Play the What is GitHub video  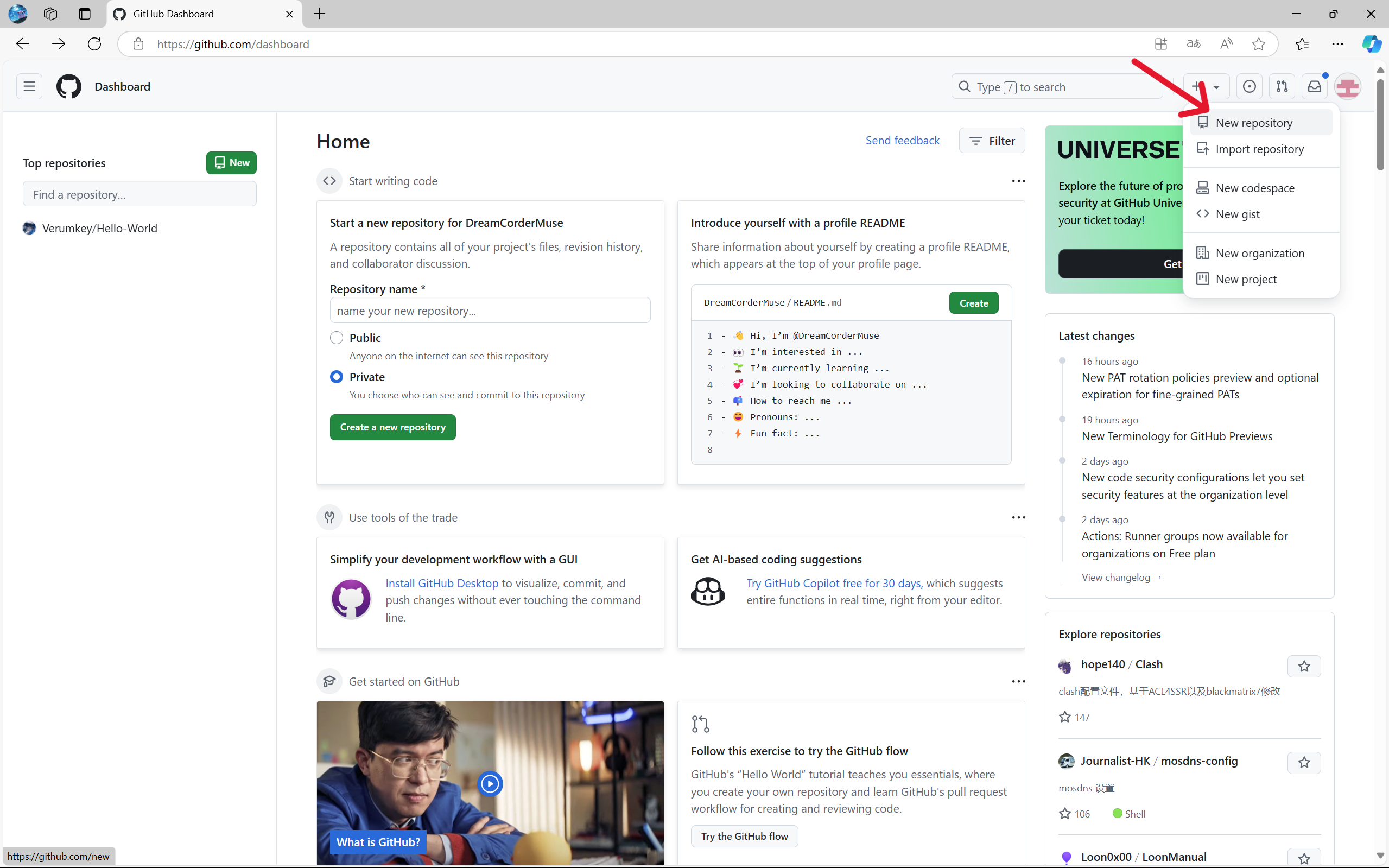pyautogui.click(x=490, y=784)
